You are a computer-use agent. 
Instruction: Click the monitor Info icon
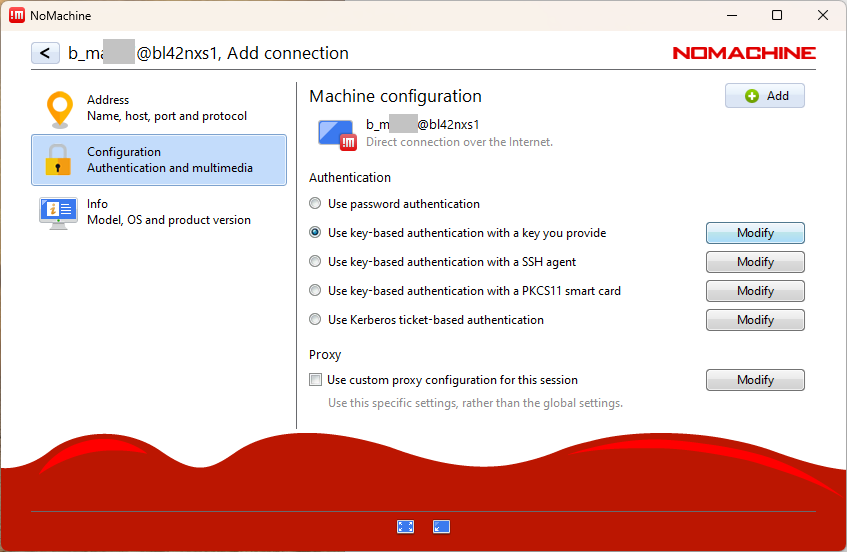tap(58, 212)
